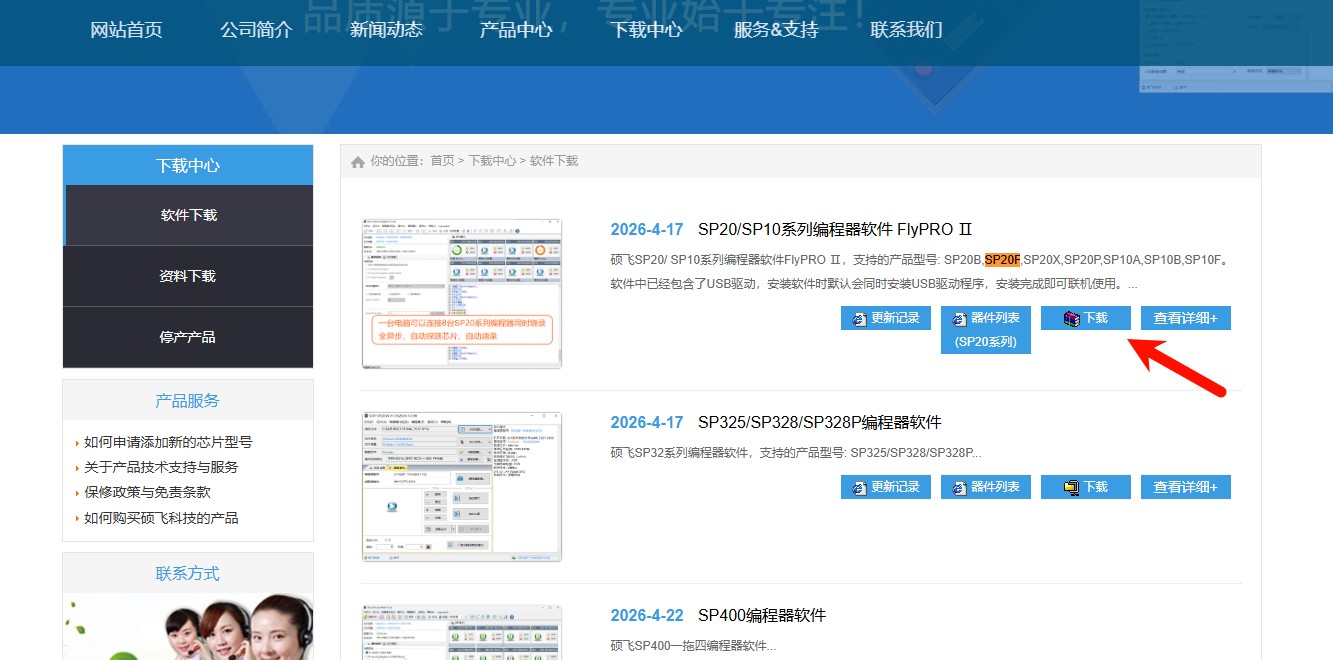Open 如何购买硕飞科技的产品 link
The height and width of the screenshot is (660, 1333).
[161, 518]
